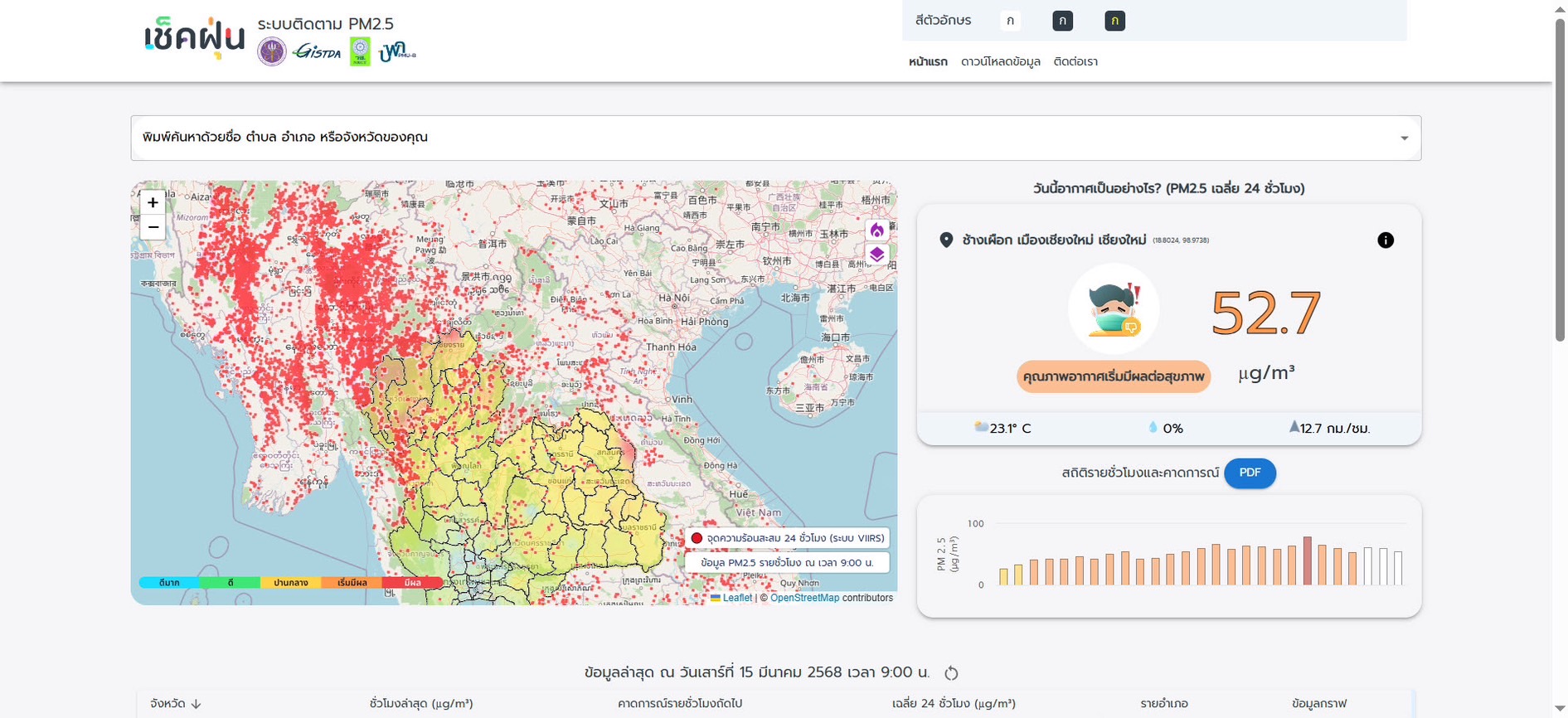1568x718 pixels.
Task: Expand the location search dropdown arrow
Action: pyautogui.click(x=1404, y=138)
